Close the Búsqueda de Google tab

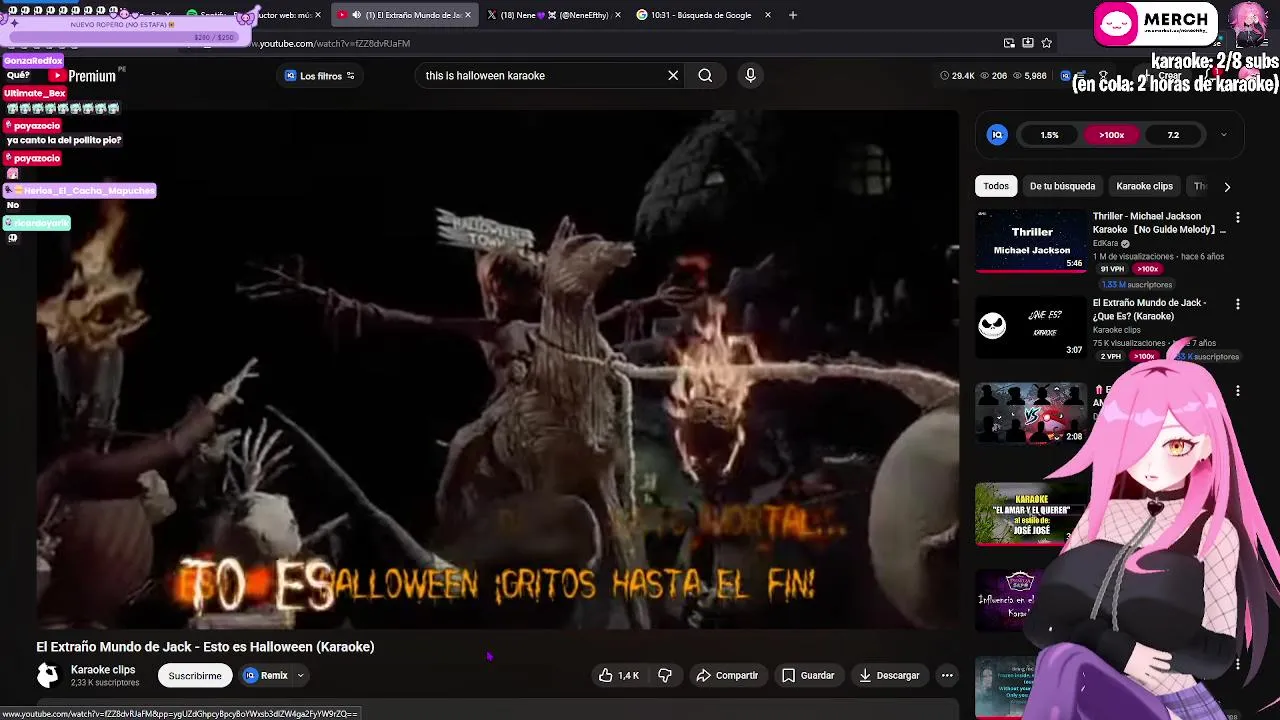click(768, 15)
